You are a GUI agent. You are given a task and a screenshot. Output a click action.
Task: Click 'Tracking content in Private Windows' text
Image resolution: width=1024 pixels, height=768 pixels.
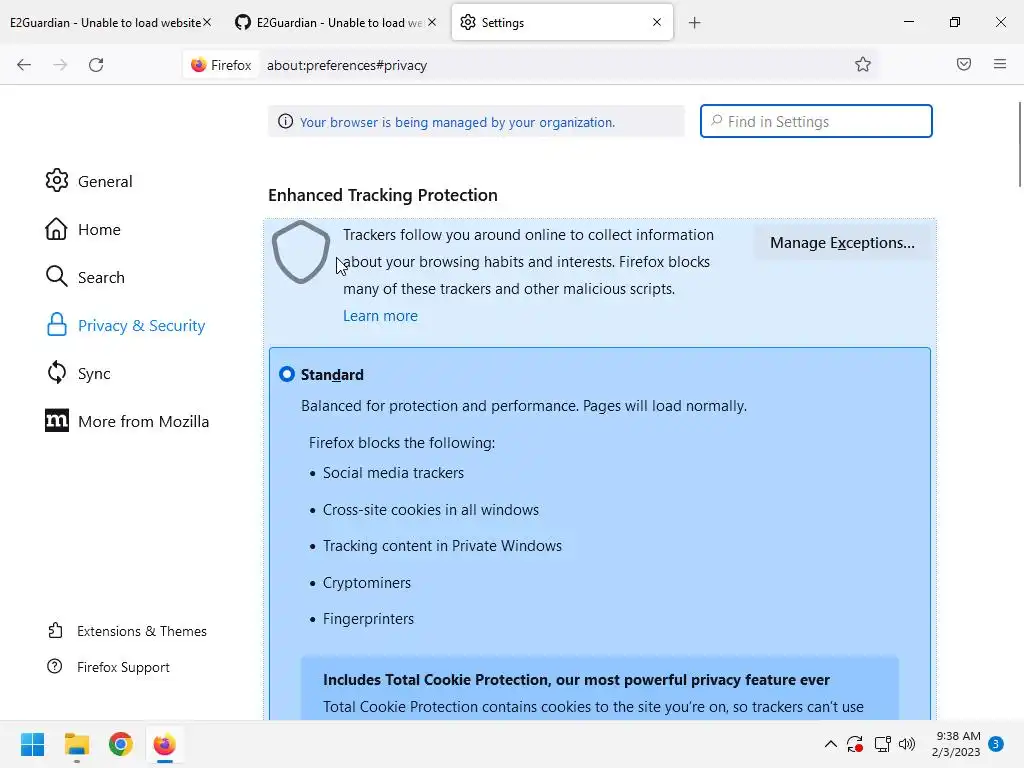[x=442, y=546]
